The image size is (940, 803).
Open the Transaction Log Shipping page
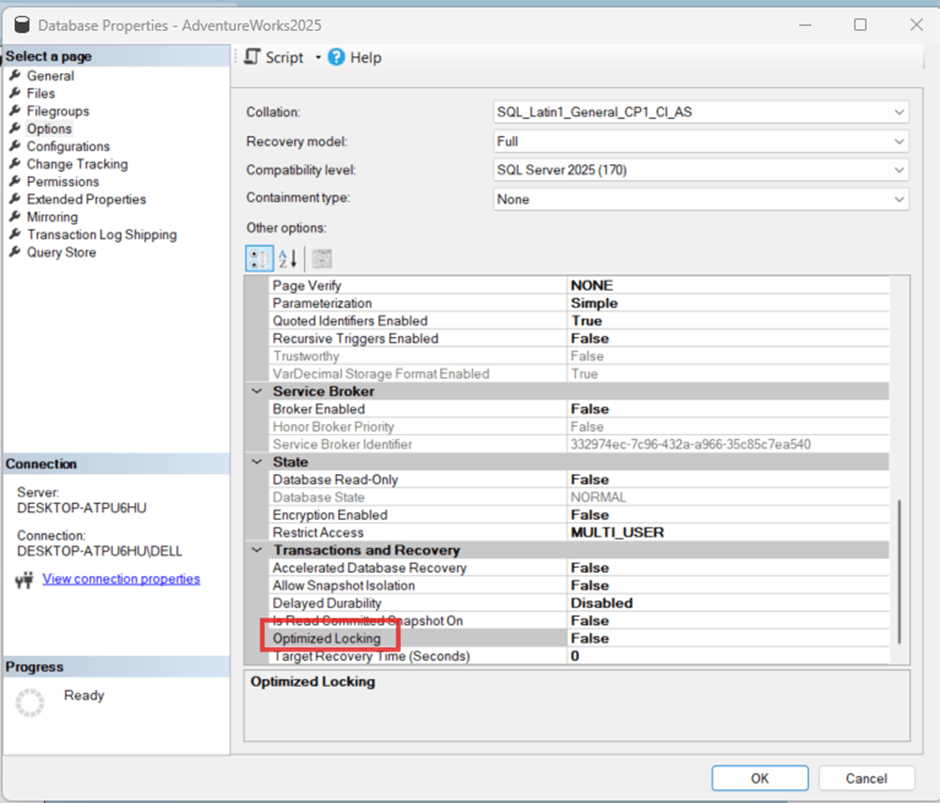point(102,234)
